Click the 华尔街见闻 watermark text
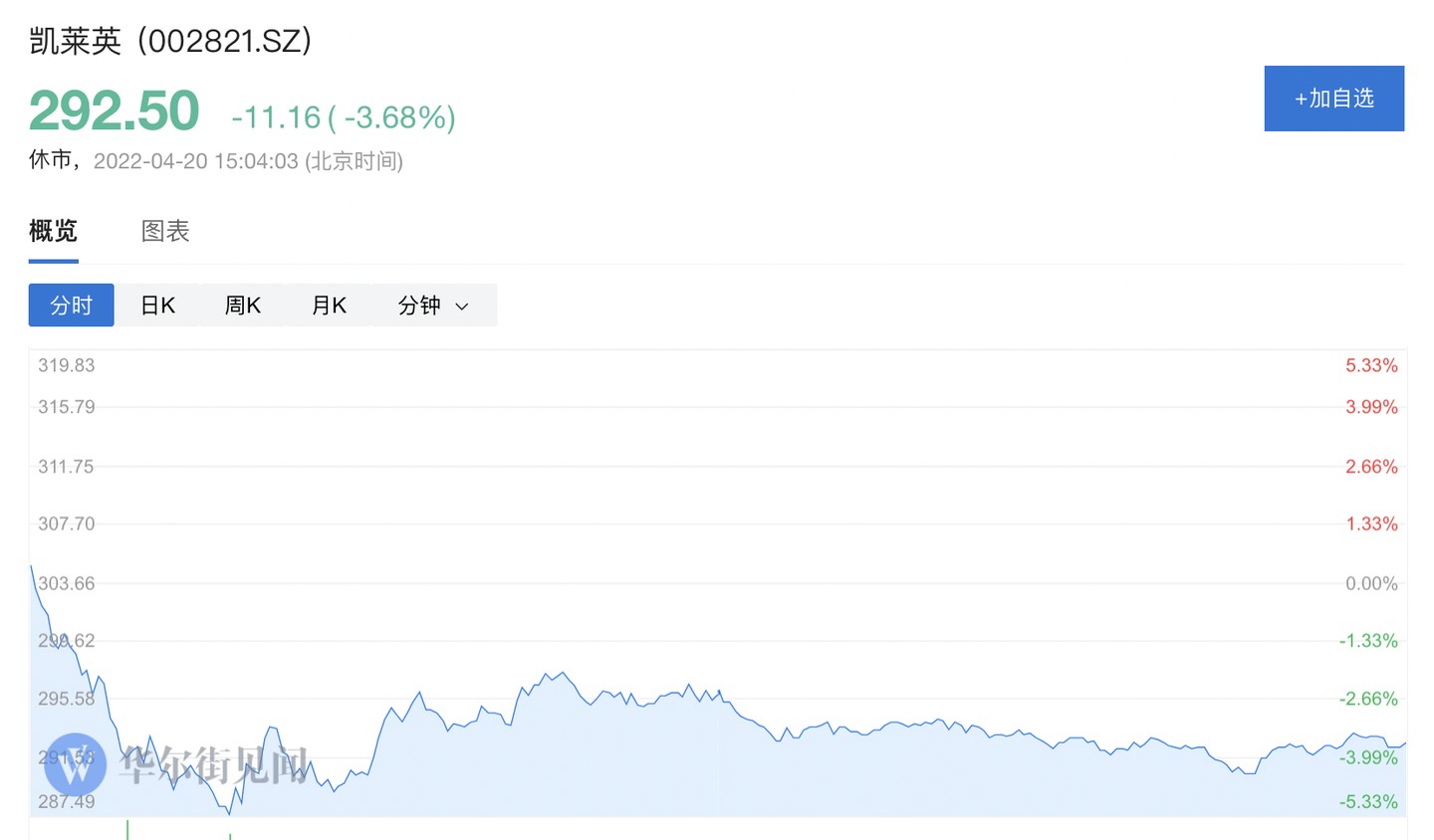Image resolution: width=1434 pixels, height=840 pixels. pyautogui.click(x=214, y=764)
